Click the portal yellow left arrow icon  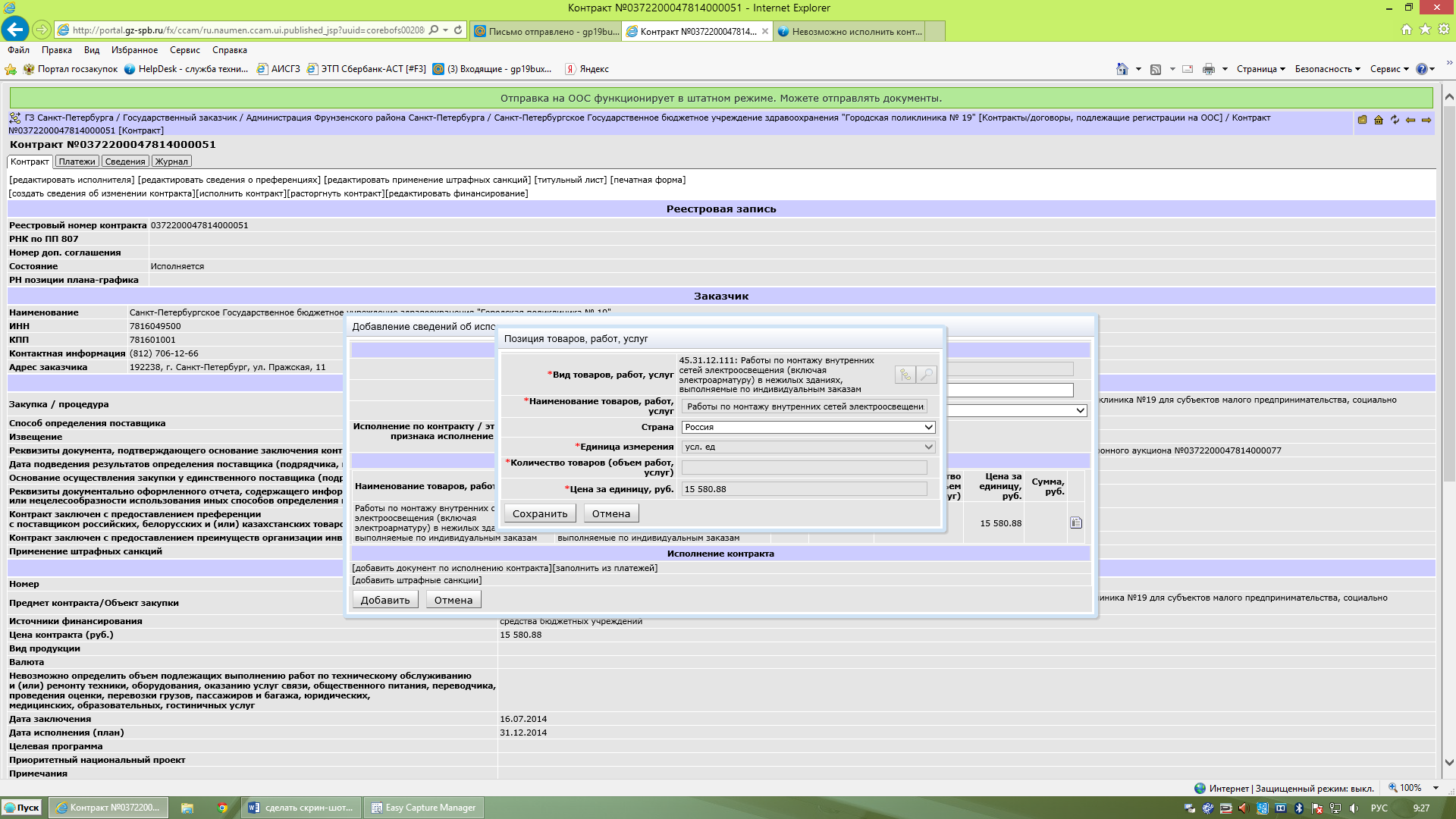[x=1410, y=120]
